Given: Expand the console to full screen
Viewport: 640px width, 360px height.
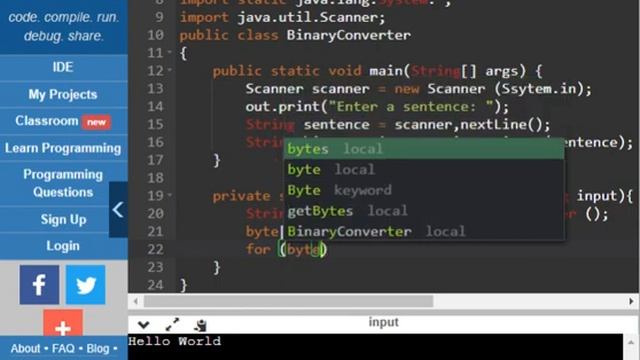Looking at the screenshot, I should click(172, 324).
